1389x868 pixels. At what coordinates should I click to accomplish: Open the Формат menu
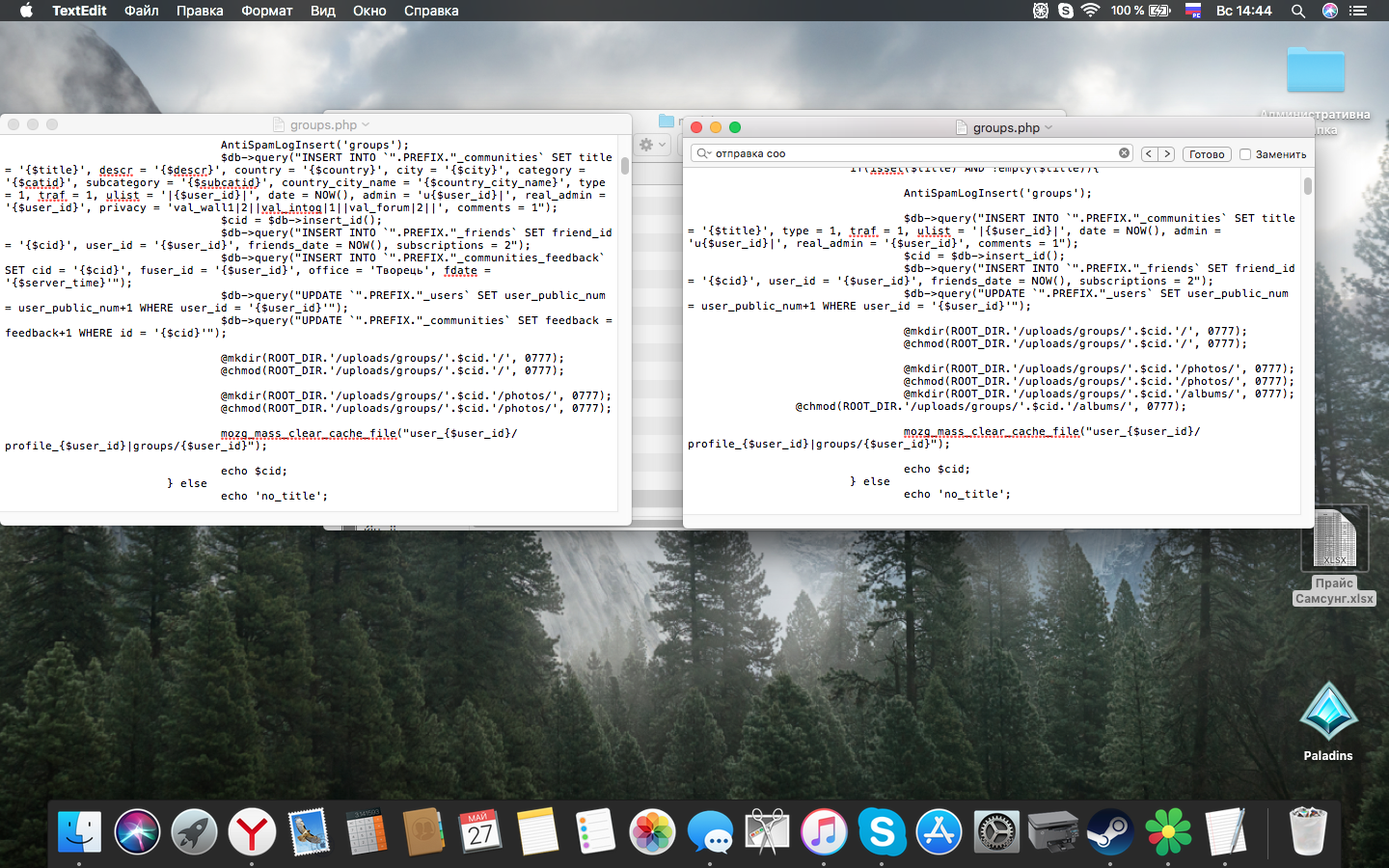(266, 11)
